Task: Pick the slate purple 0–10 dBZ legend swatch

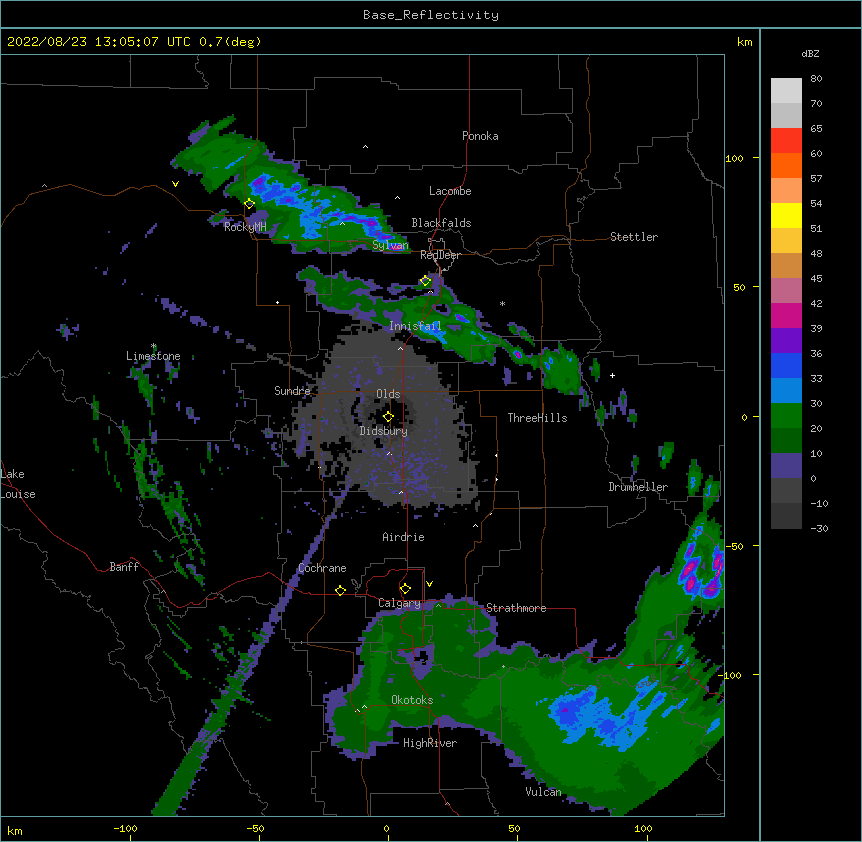Action: [x=786, y=466]
